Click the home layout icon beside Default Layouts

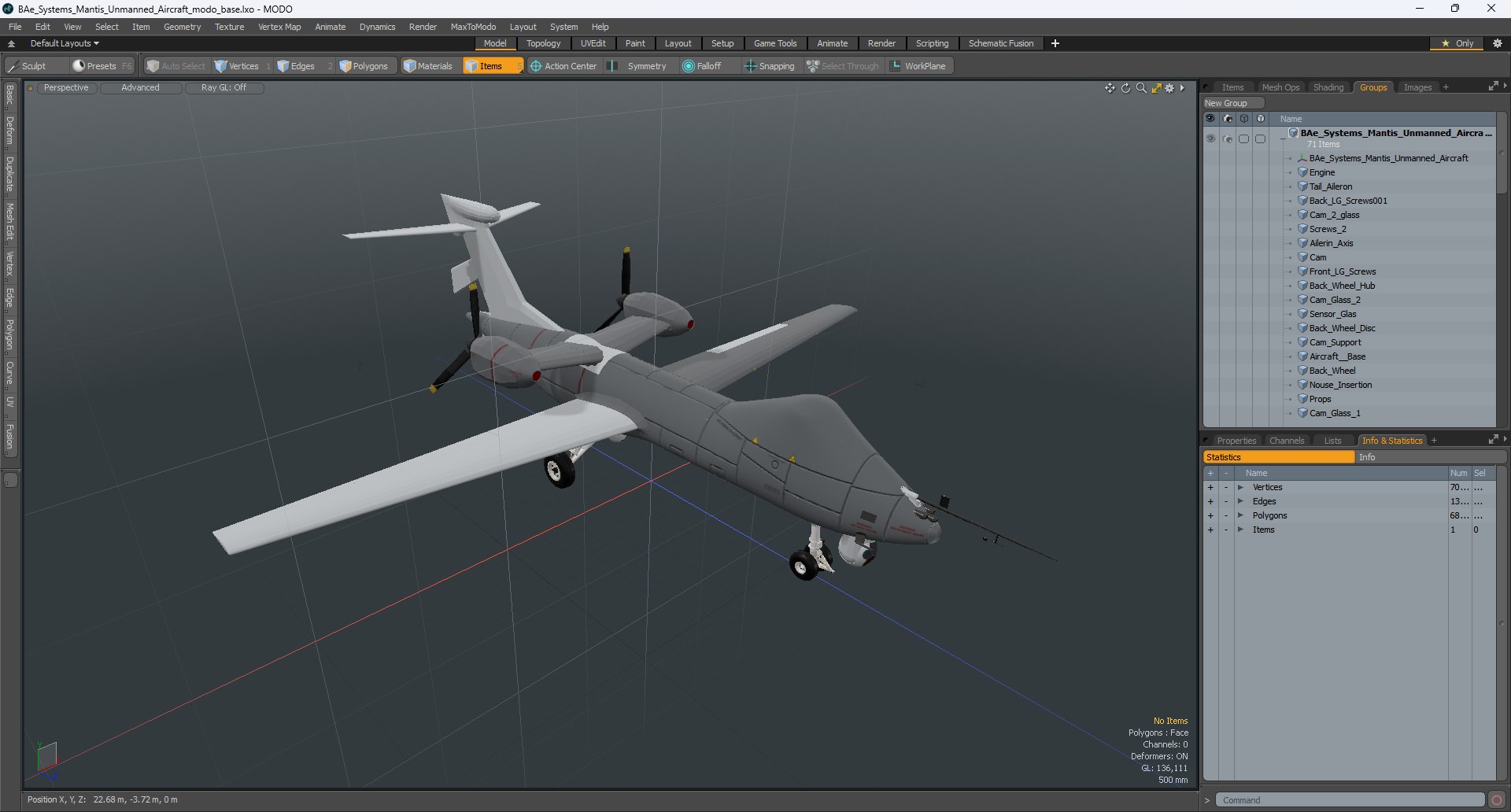(12, 43)
